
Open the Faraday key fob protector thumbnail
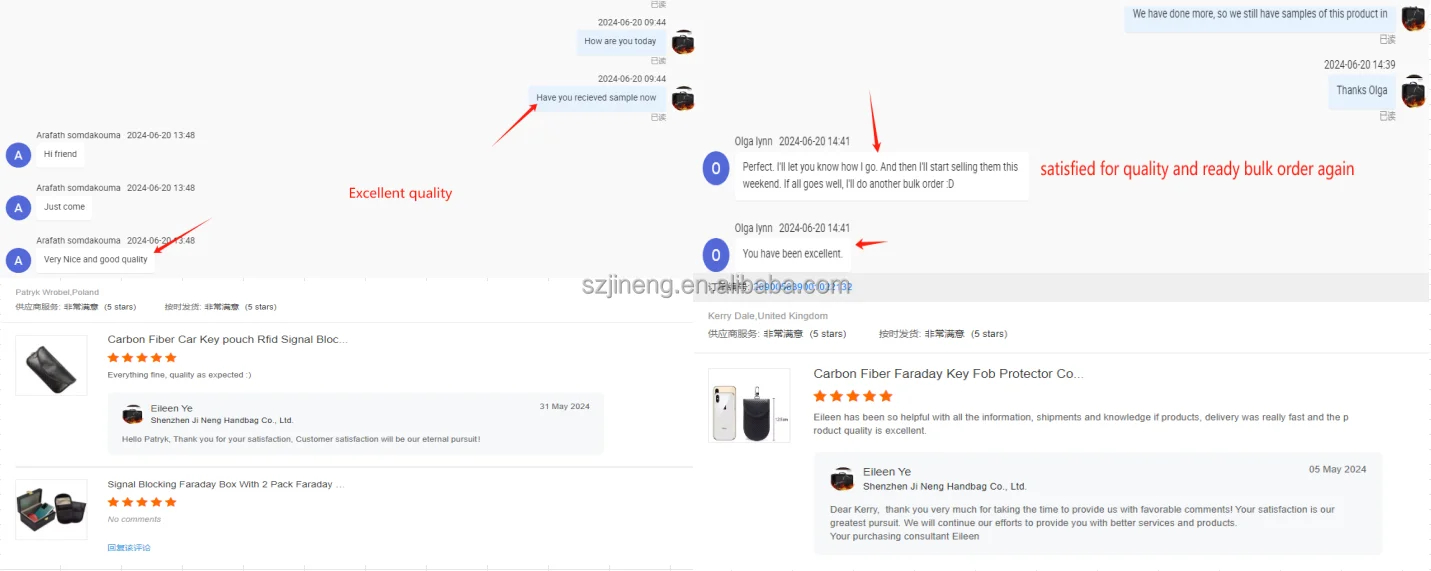tap(749, 405)
